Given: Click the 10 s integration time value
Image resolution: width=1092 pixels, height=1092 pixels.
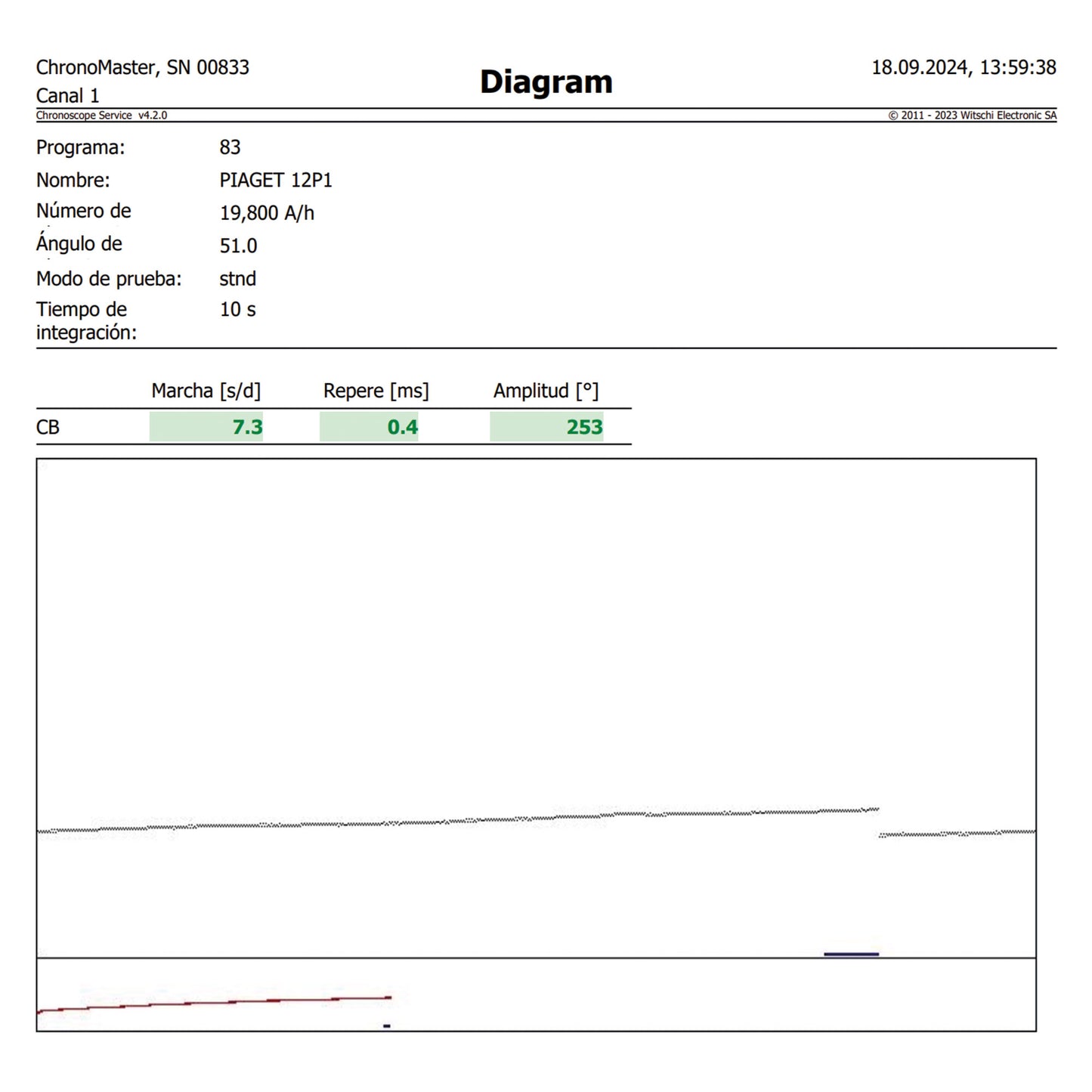Looking at the screenshot, I should pos(237,310).
